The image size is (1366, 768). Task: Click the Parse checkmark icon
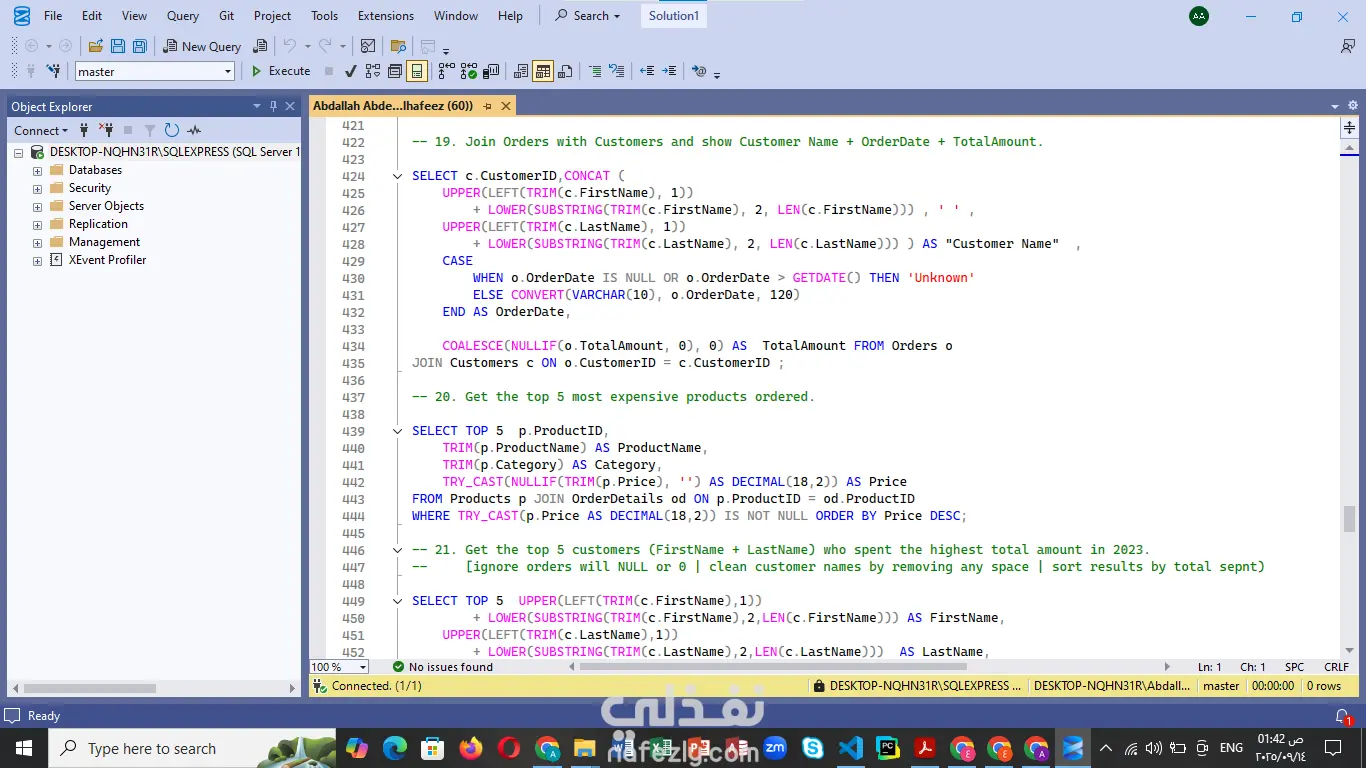pos(350,71)
